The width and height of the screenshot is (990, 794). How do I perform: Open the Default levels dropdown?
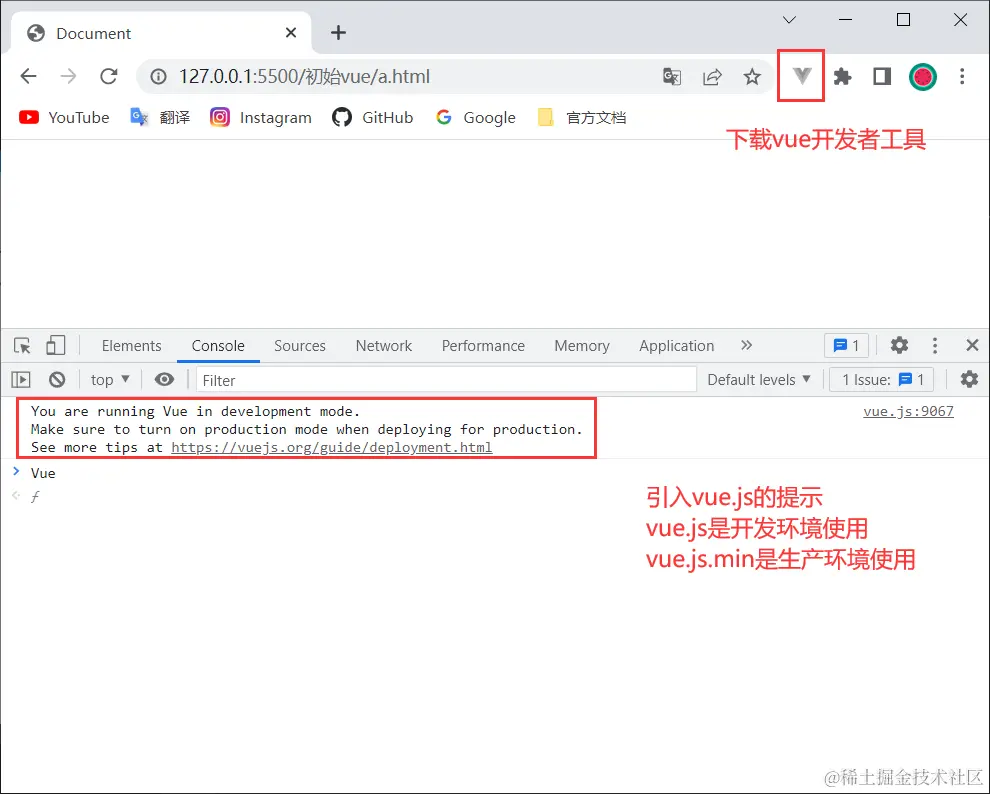759,380
